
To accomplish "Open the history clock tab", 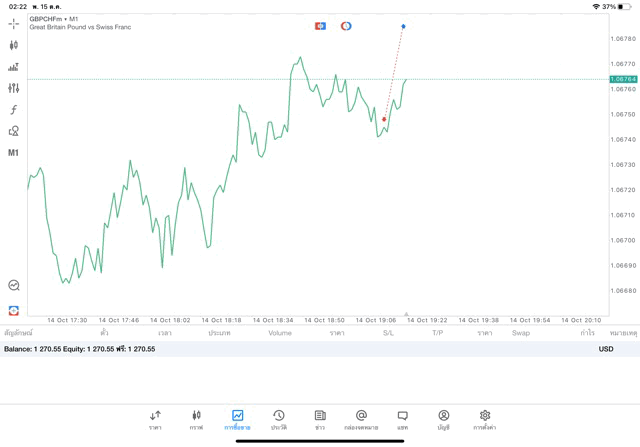I will click(279, 420).
